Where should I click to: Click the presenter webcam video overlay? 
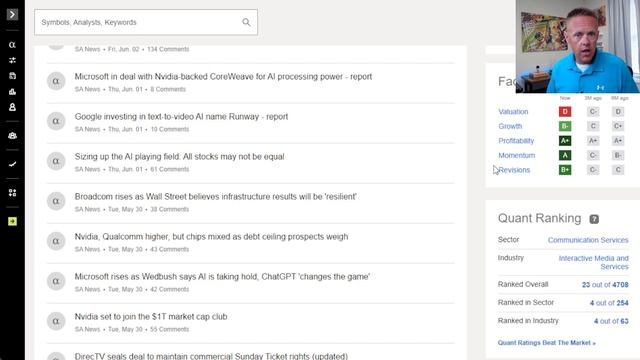578,47
